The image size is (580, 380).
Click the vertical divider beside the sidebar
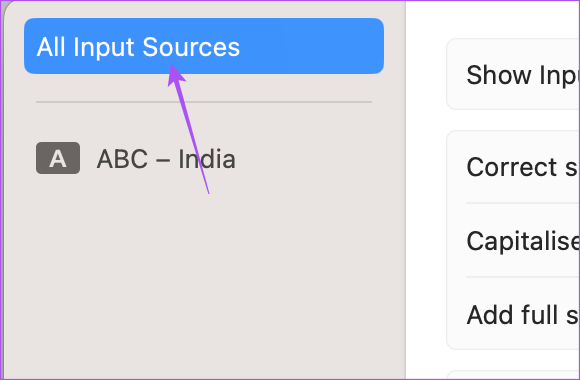coord(406,190)
